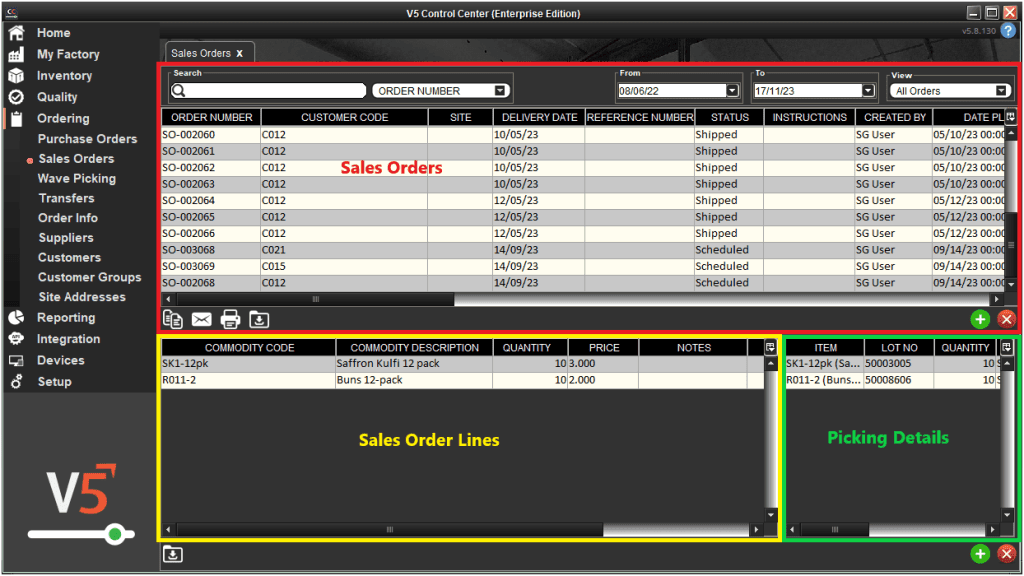The width and height of the screenshot is (1024, 576).
Task: Change the View from All Orders
Action: pos(1001,90)
